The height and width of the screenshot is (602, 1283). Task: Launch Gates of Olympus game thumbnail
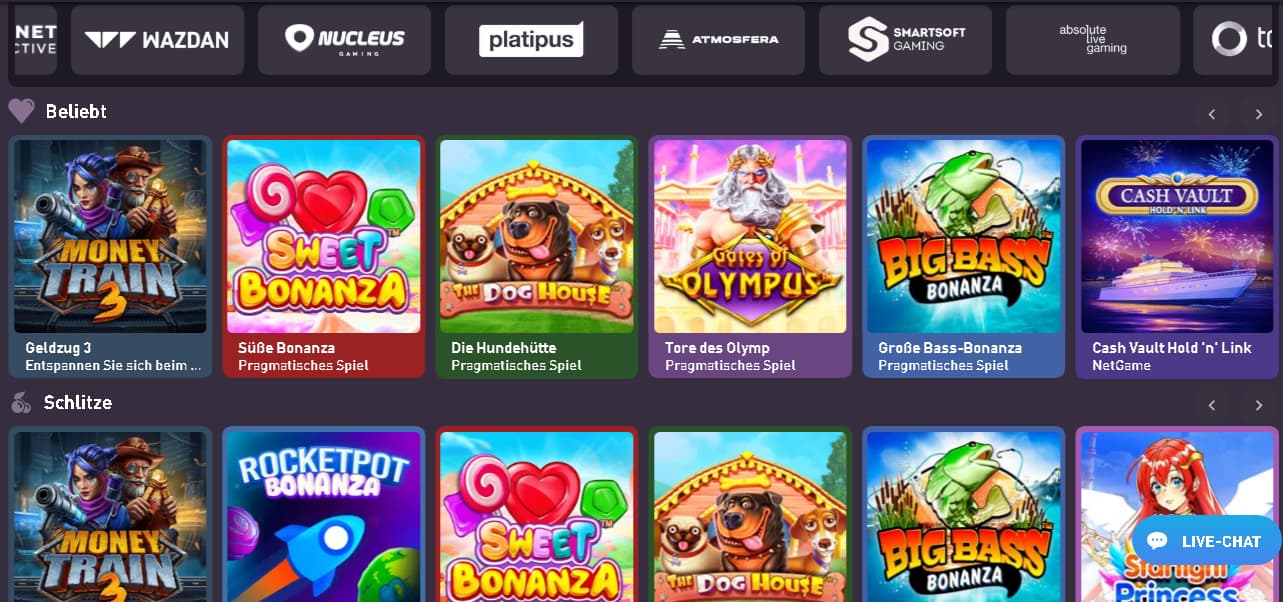[750, 257]
